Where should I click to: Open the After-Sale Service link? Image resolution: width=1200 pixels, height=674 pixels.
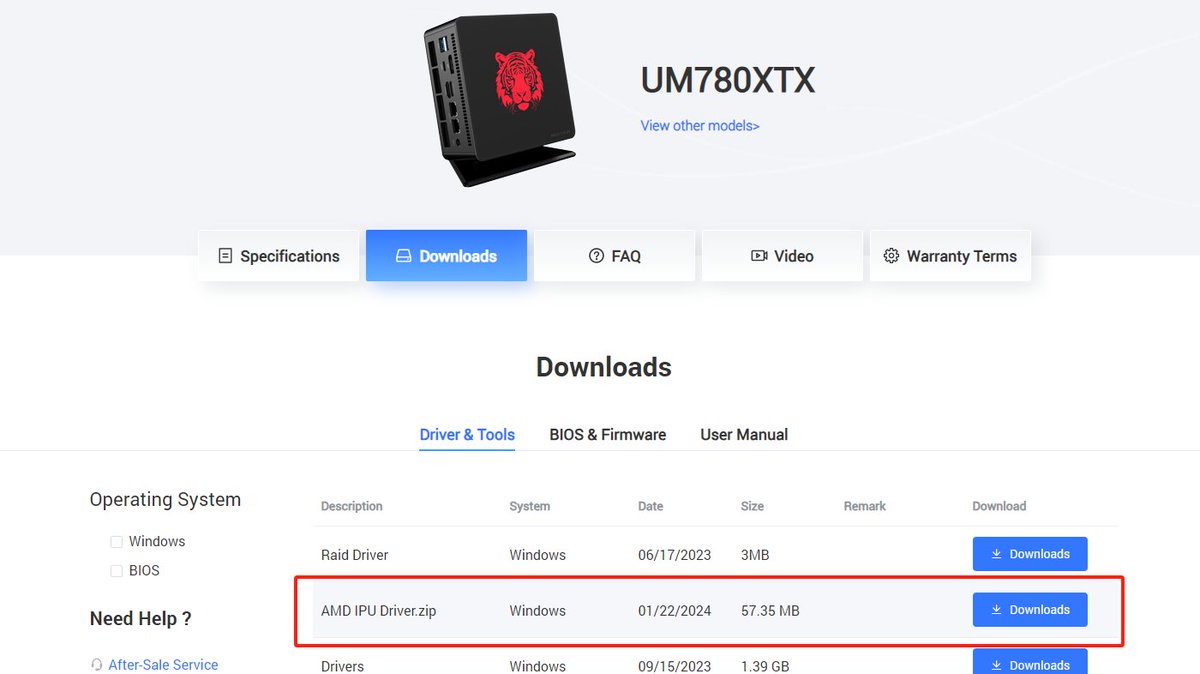[x=163, y=664]
